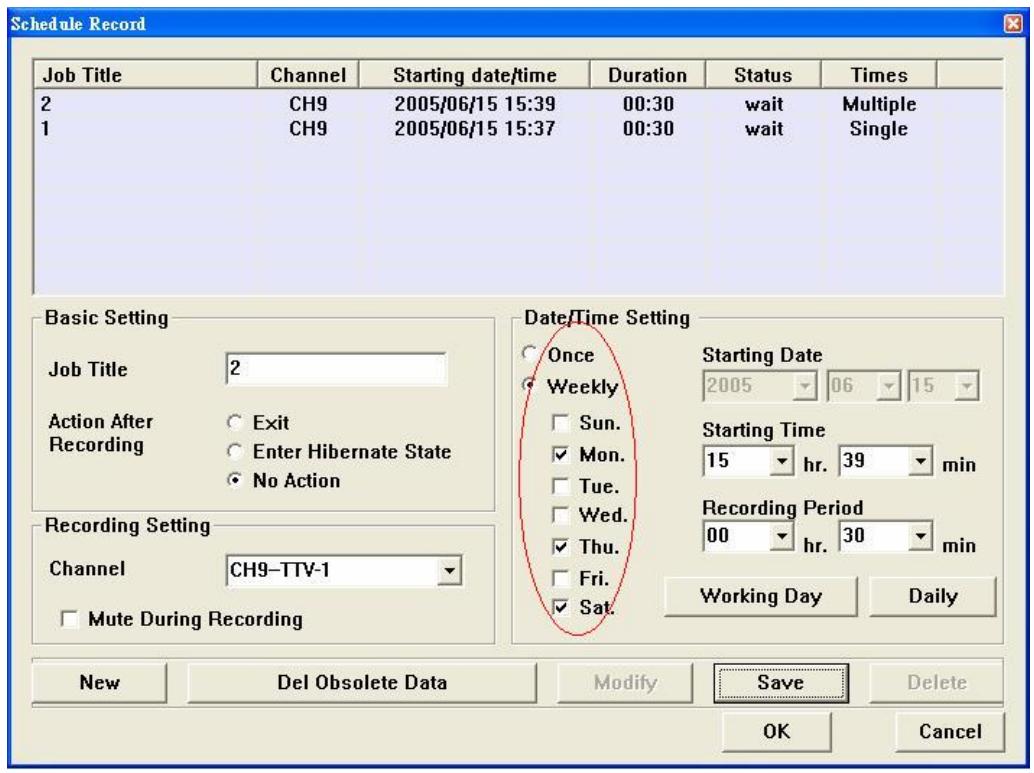Image resolution: width=1034 pixels, height=773 pixels.
Task: Click the New button
Action: click(99, 683)
